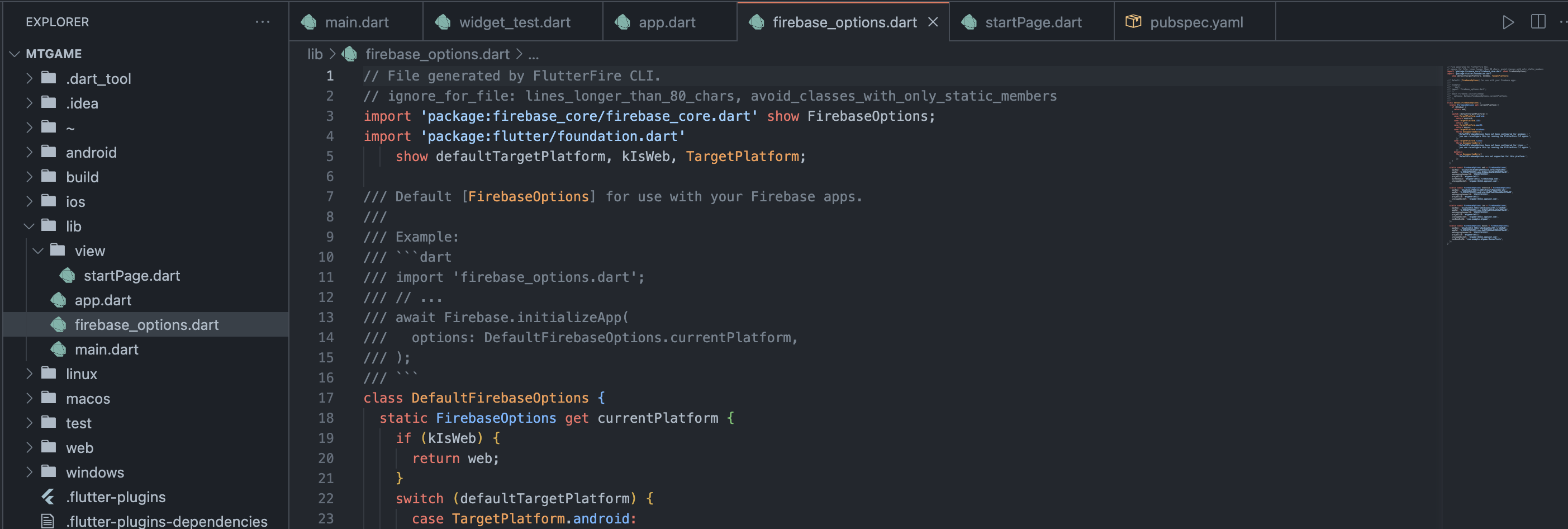Image resolution: width=1568 pixels, height=529 pixels.
Task: Expand the linux folder chevron
Action: tap(29, 374)
